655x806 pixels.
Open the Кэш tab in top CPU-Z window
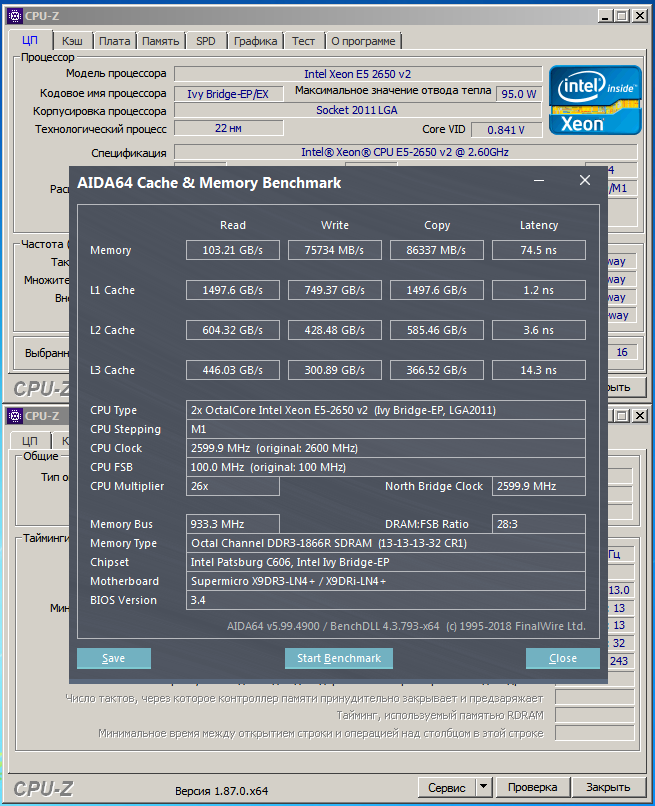(72, 41)
